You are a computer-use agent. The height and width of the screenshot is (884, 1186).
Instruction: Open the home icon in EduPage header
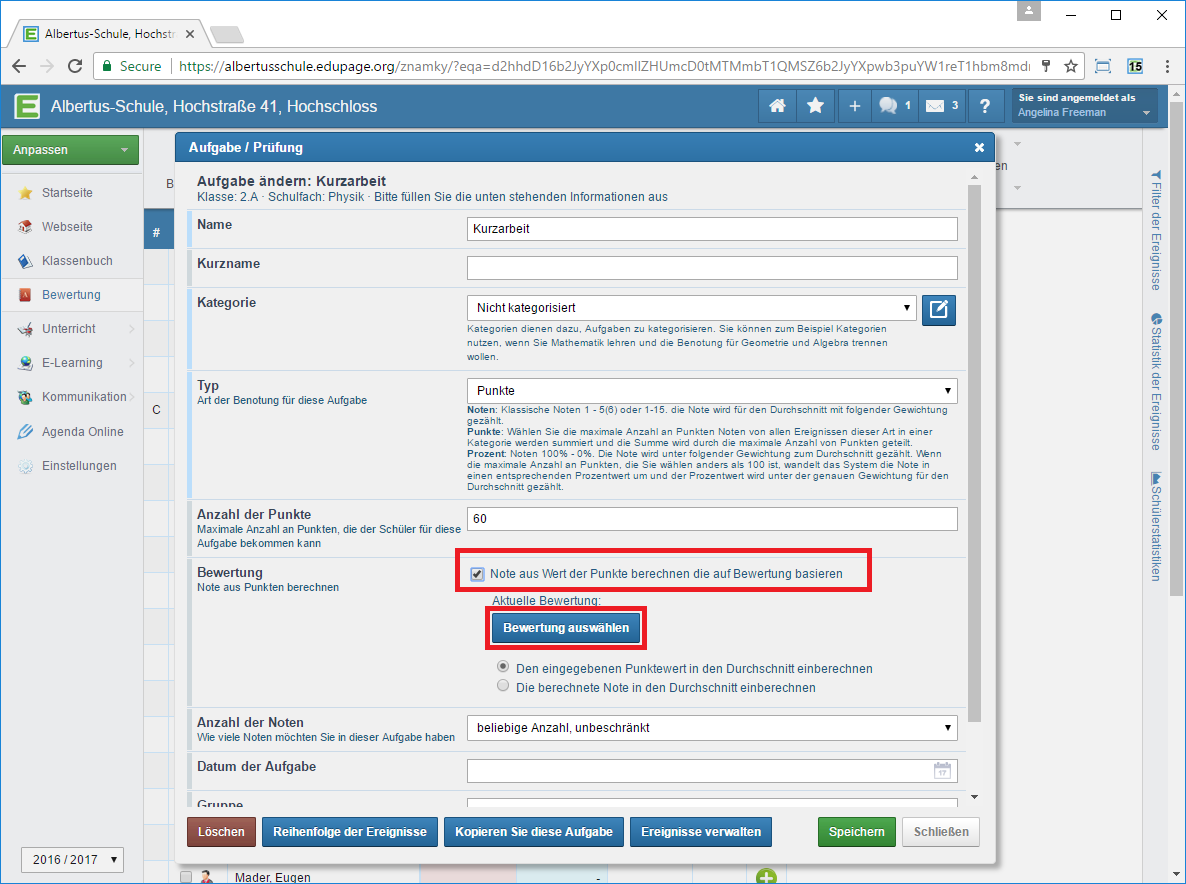[777, 106]
